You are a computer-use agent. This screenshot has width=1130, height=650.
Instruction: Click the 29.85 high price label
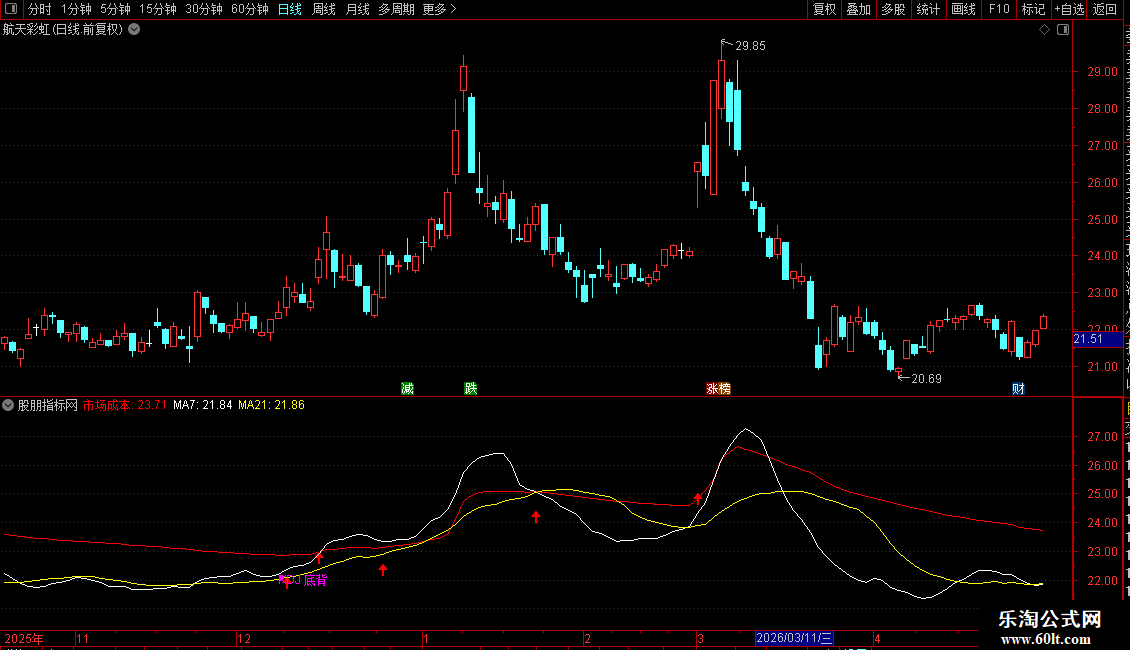coord(750,45)
